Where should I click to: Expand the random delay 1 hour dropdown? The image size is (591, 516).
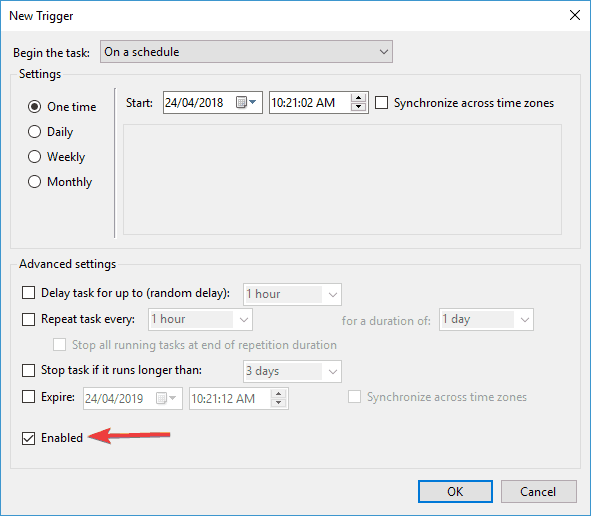click(x=292, y=294)
